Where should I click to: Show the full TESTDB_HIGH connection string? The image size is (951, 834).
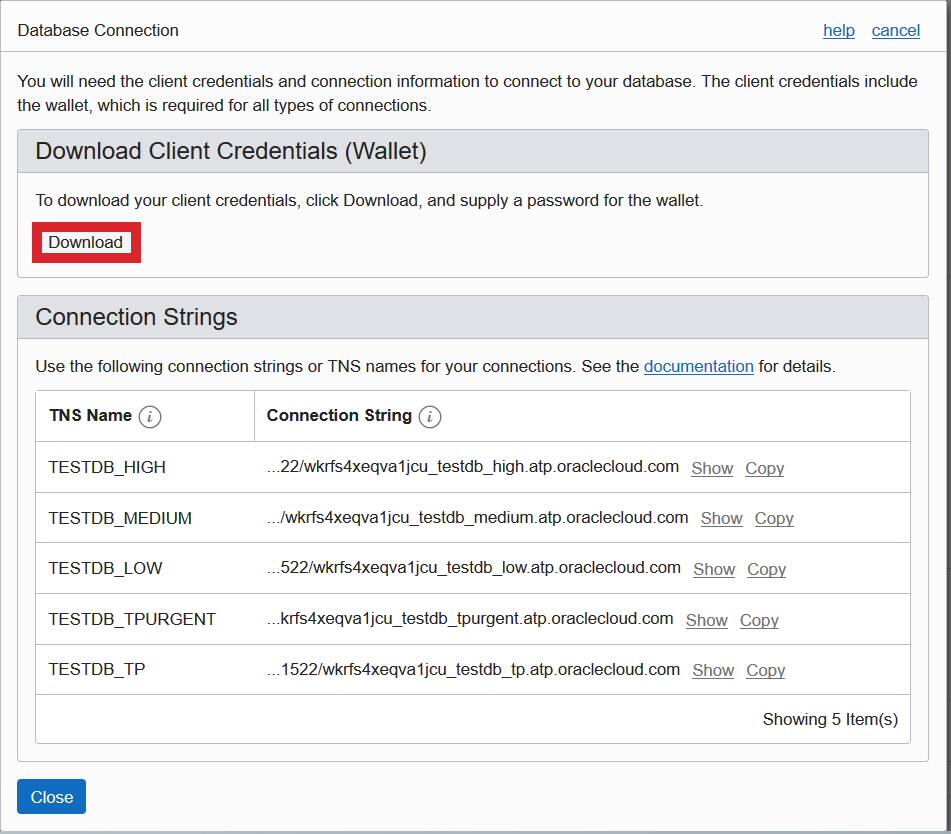pyautogui.click(x=711, y=467)
